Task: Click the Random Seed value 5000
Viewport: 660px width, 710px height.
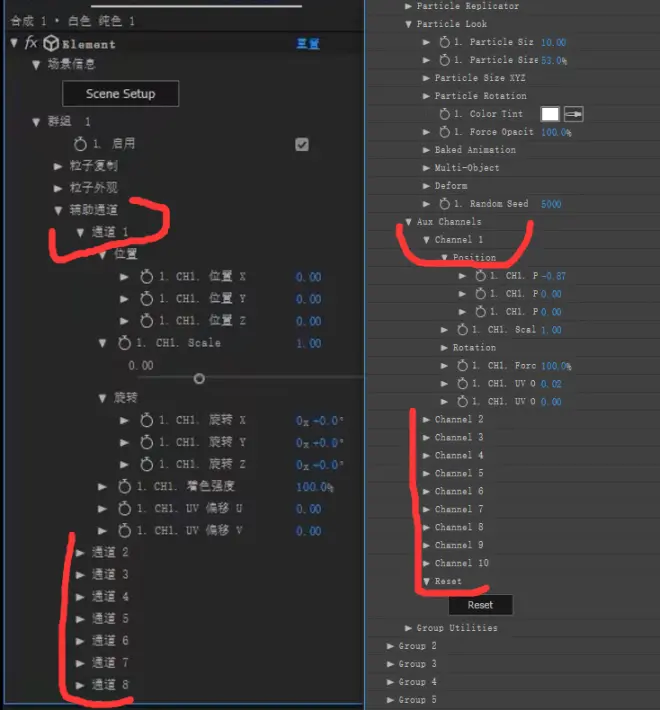Action: pos(551,204)
